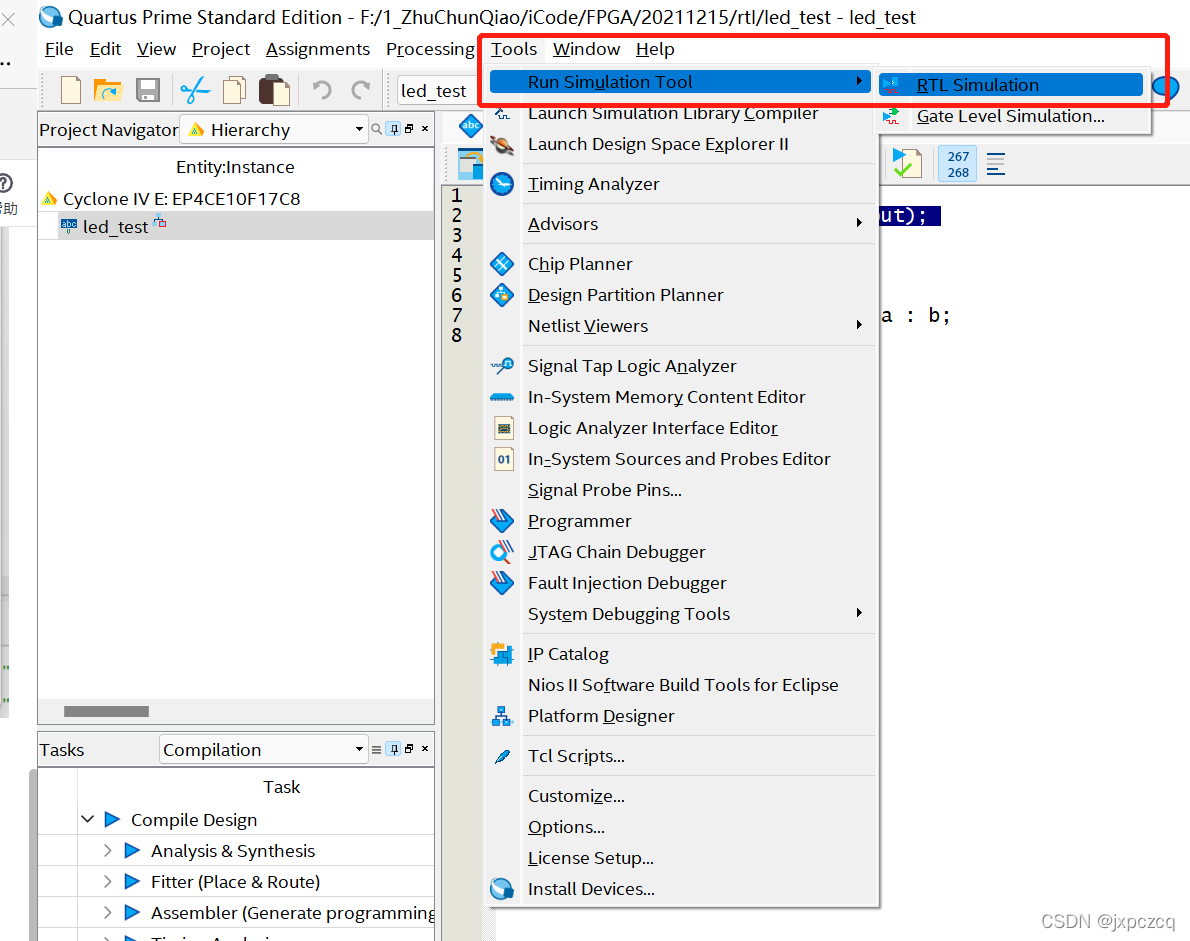
Task: Click the Programmer icon in Tools menu
Action: click(x=502, y=521)
